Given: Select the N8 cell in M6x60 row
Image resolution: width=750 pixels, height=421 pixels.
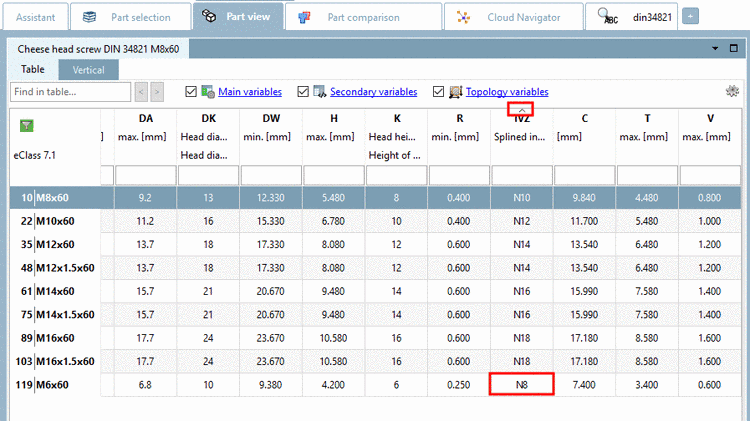Looking at the screenshot, I should (x=521, y=384).
